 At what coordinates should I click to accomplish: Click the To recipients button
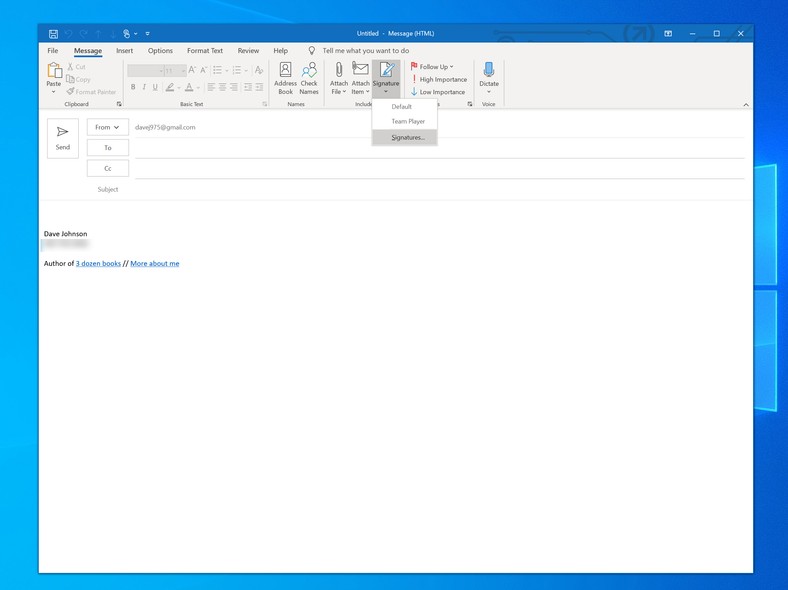tap(107, 148)
